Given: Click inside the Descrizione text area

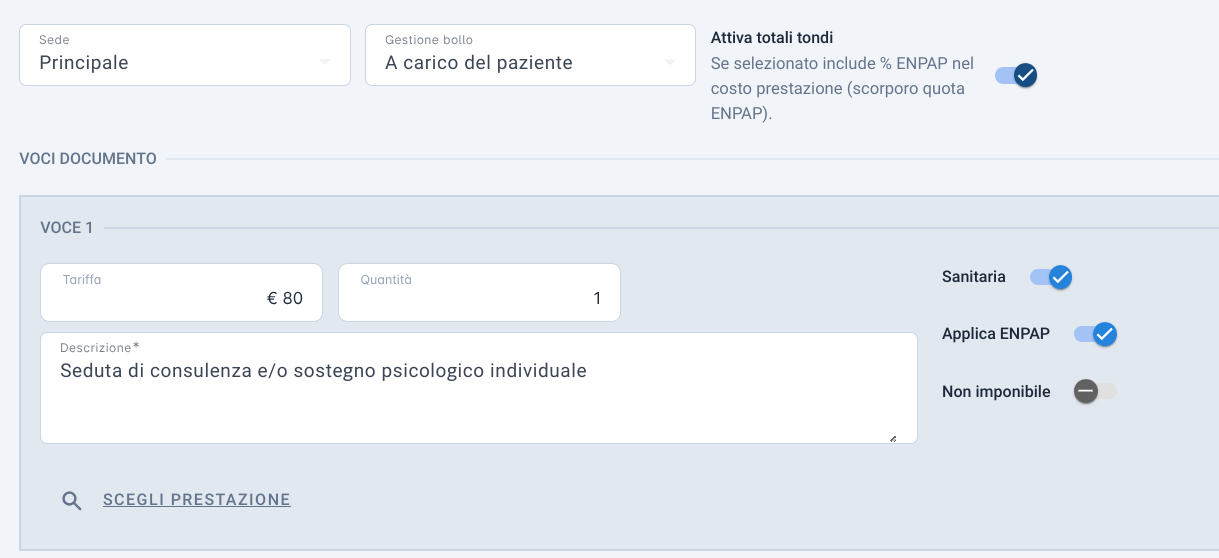Looking at the screenshot, I should (479, 388).
